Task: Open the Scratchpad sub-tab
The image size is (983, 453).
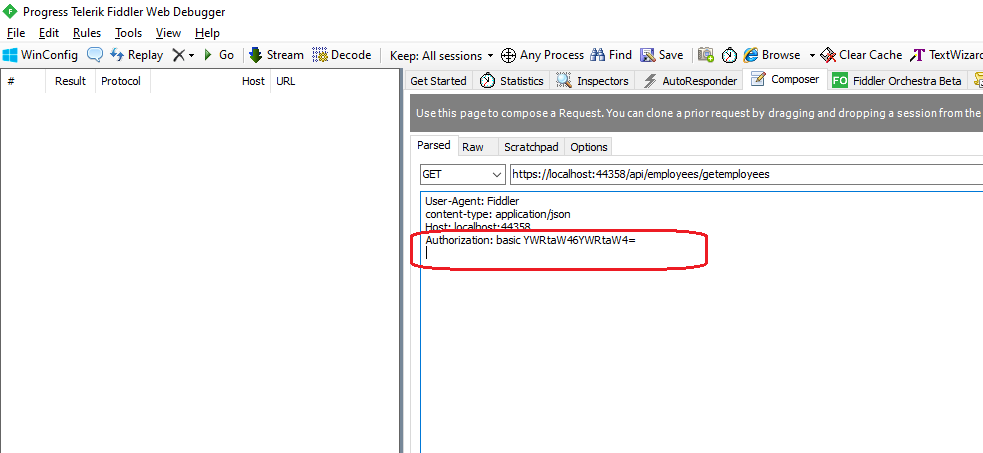Action: tap(531, 147)
